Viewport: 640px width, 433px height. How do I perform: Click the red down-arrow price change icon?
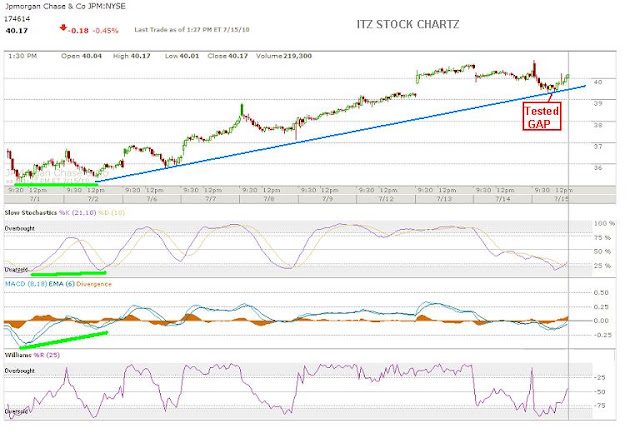[63, 28]
